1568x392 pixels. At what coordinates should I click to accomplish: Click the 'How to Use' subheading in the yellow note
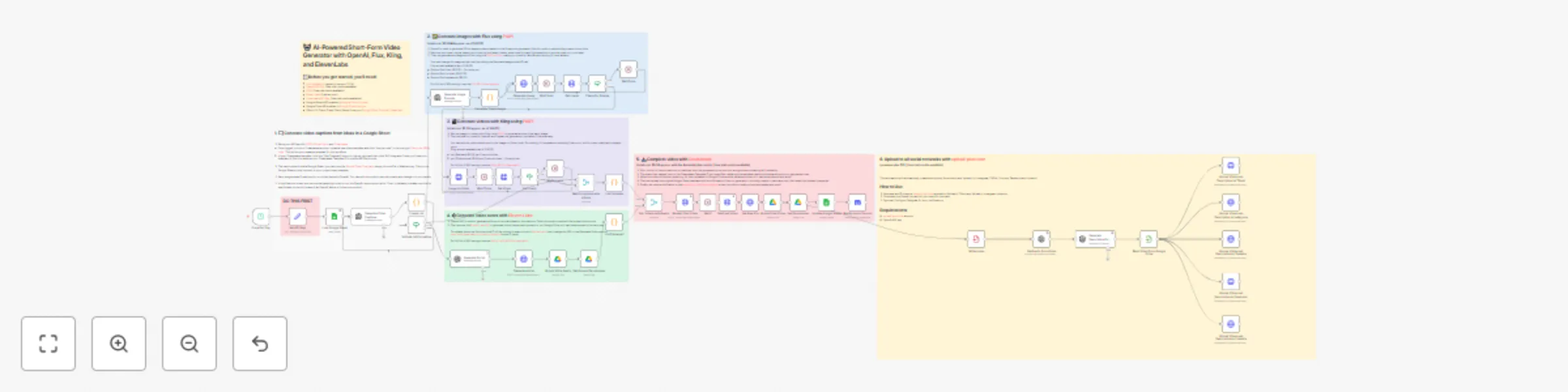tap(890, 187)
